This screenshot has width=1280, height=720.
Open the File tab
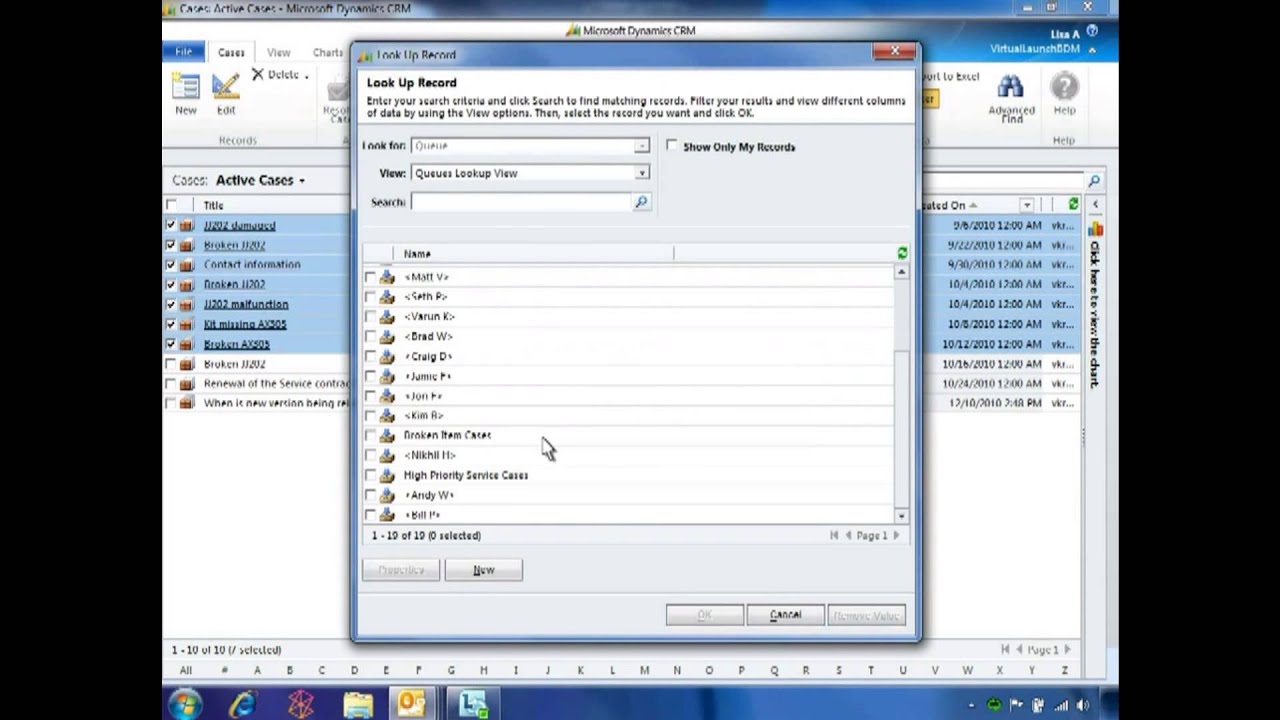(184, 52)
